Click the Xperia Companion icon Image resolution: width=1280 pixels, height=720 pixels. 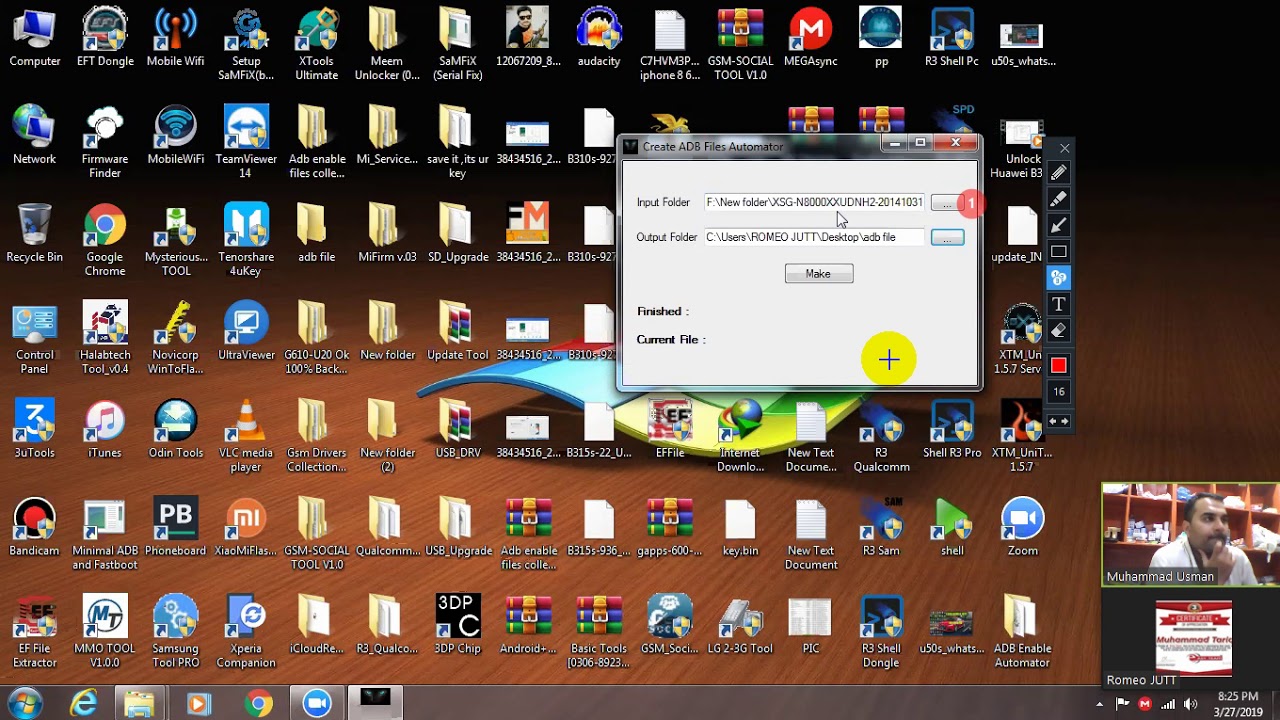tap(246, 632)
